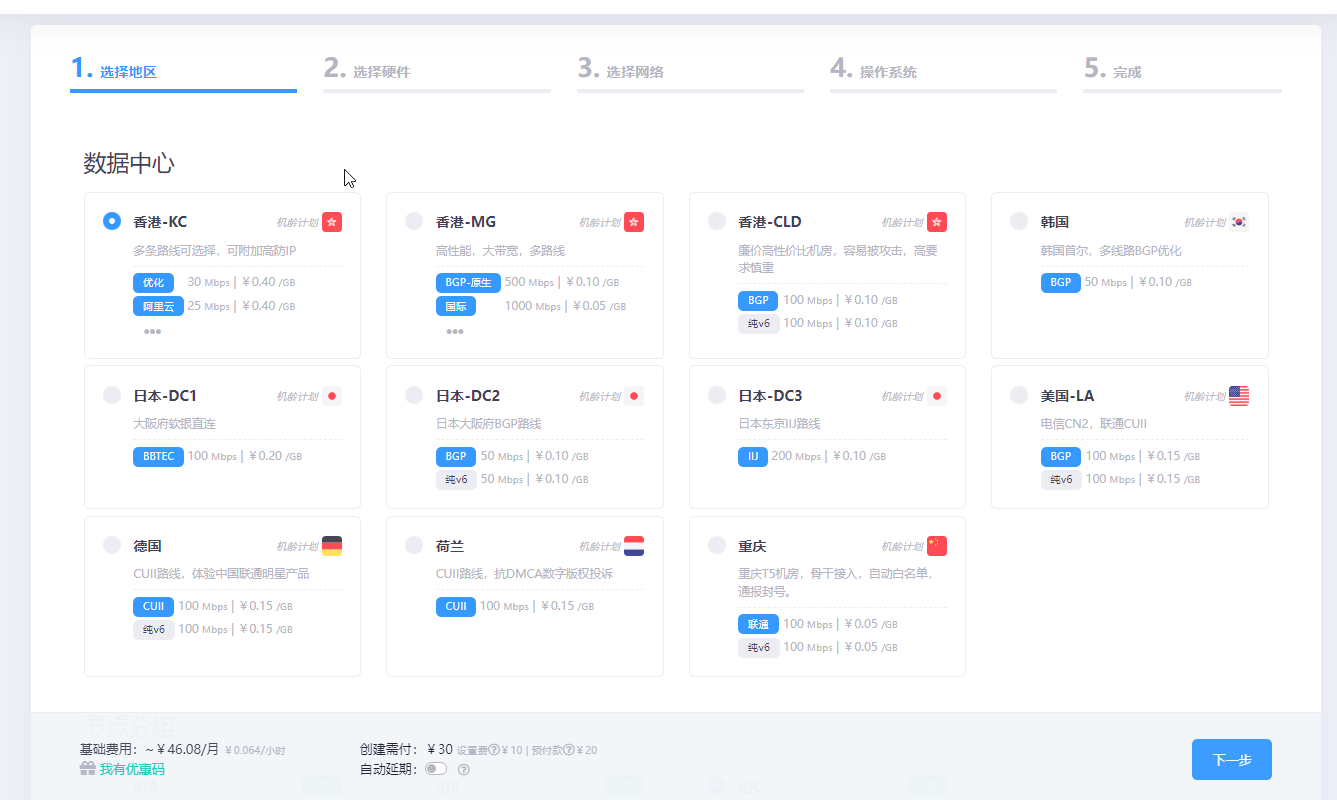Click the 下一步 next button

click(x=1231, y=760)
